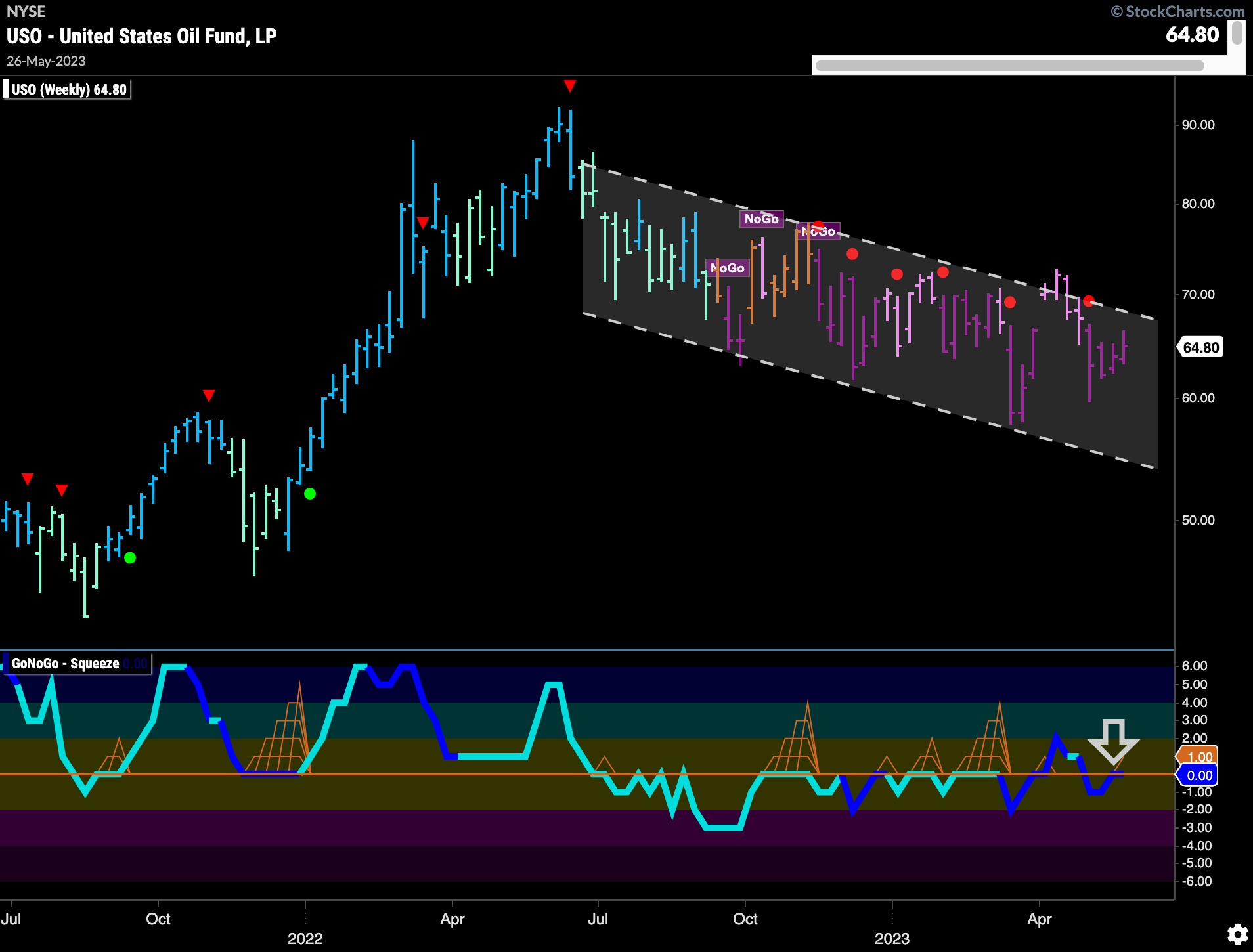Click the lowest green dot near 2021 lows

pos(130,557)
